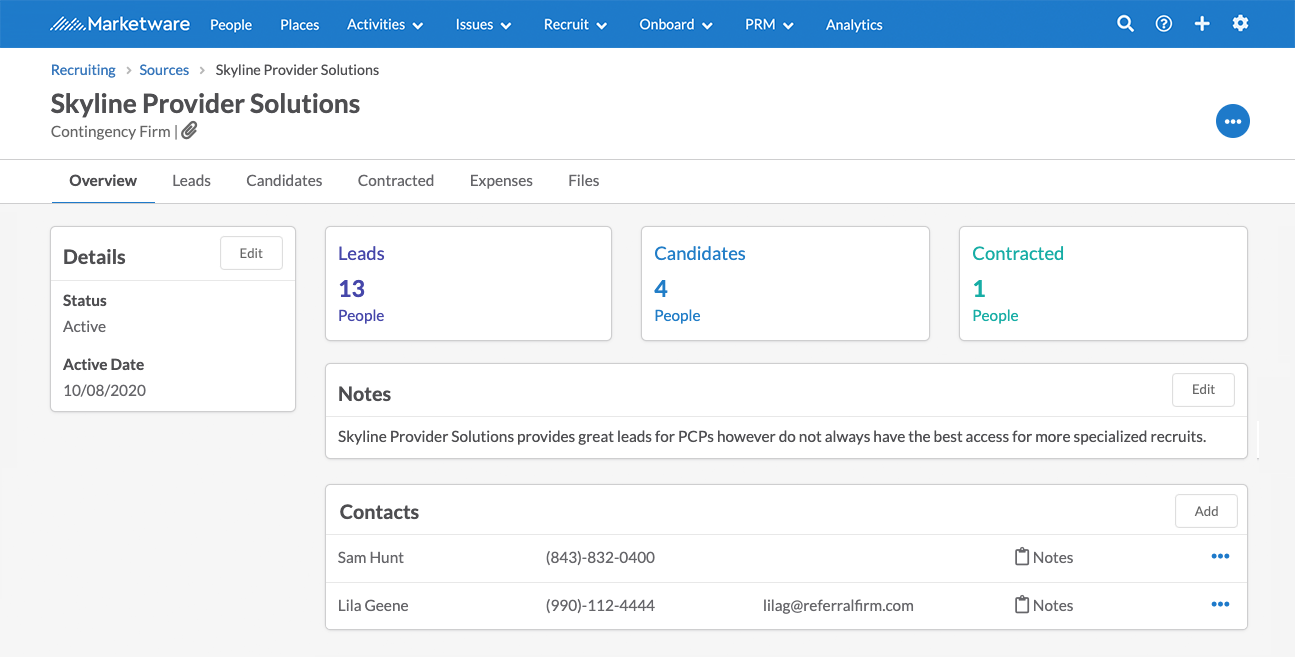Screen dimensions: 1295x657
Task: Go to the People menu
Action: pos(231,25)
